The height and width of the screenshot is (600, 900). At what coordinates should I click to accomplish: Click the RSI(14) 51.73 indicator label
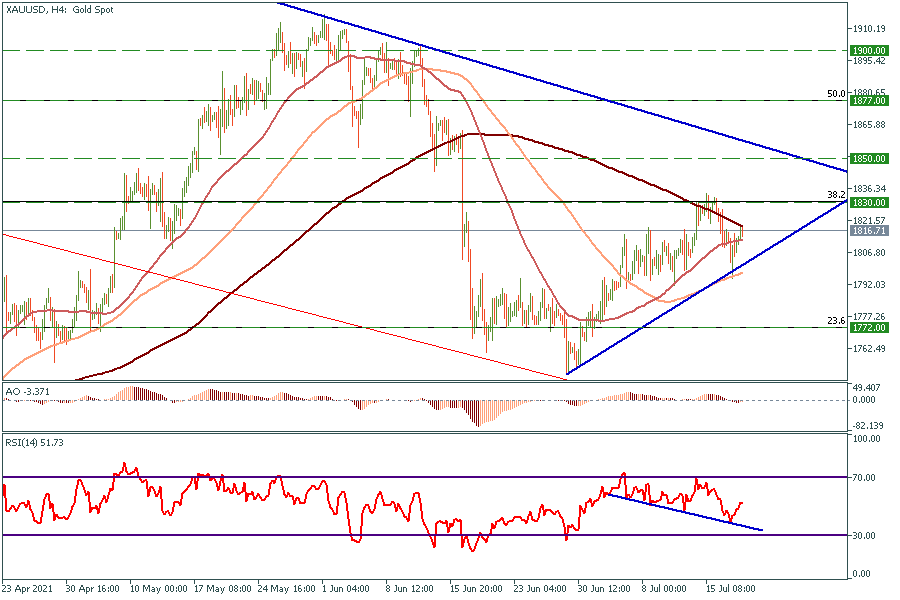click(38, 441)
